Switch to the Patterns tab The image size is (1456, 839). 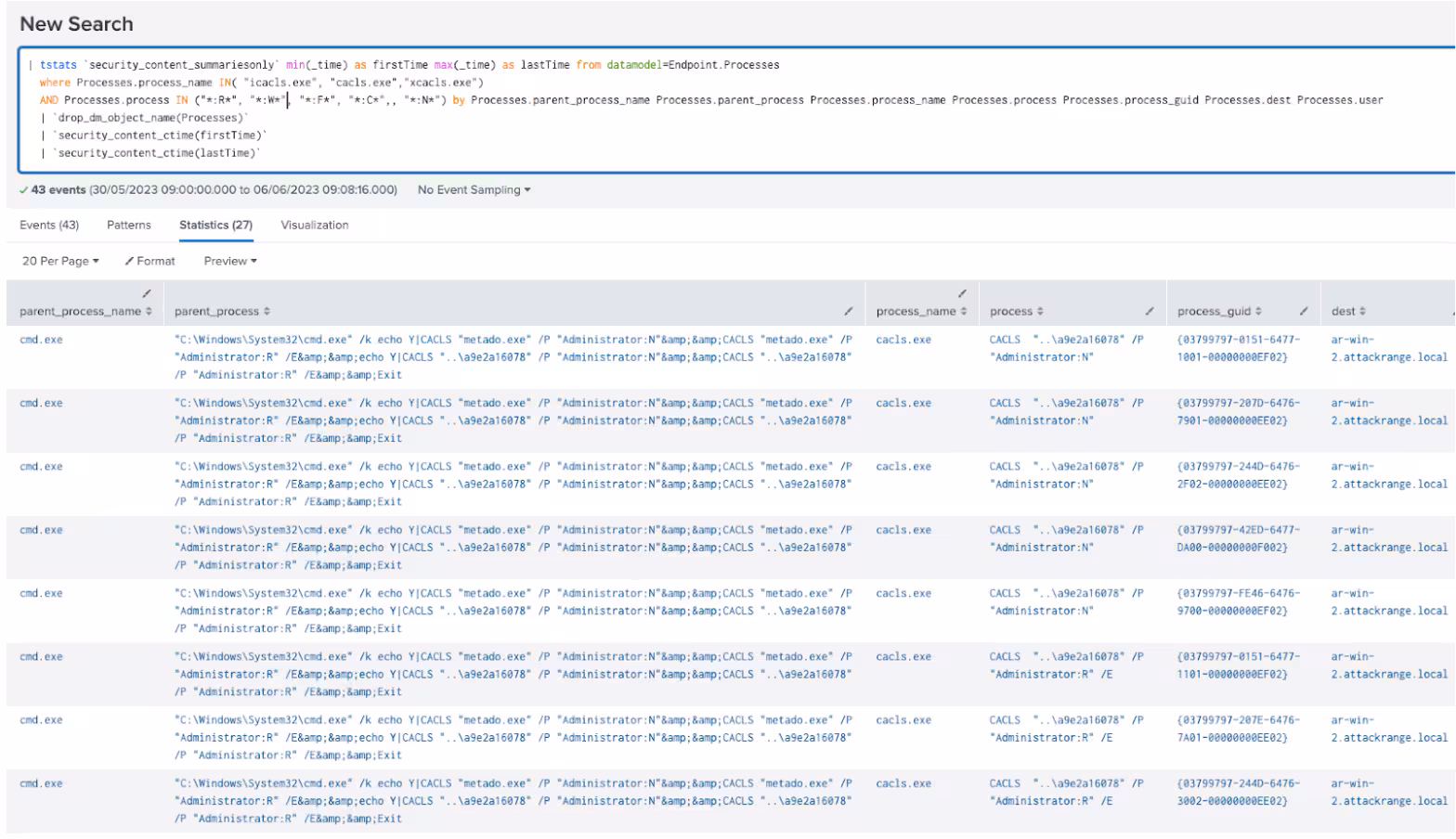click(x=129, y=226)
